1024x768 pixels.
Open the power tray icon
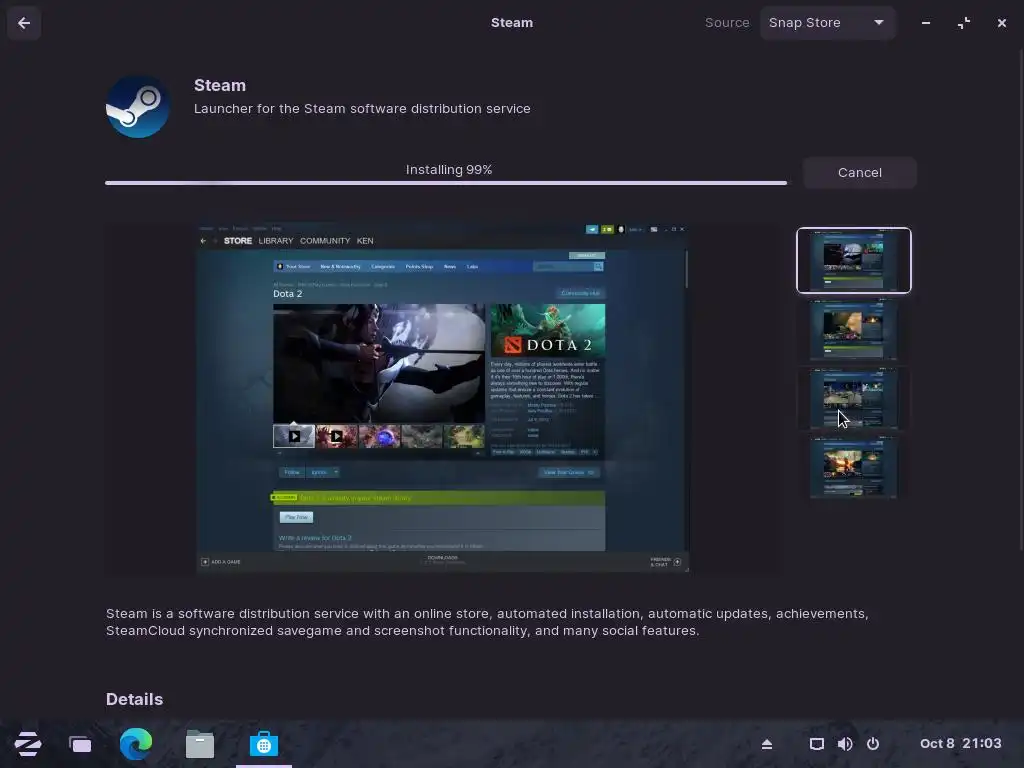(x=873, y=744)
